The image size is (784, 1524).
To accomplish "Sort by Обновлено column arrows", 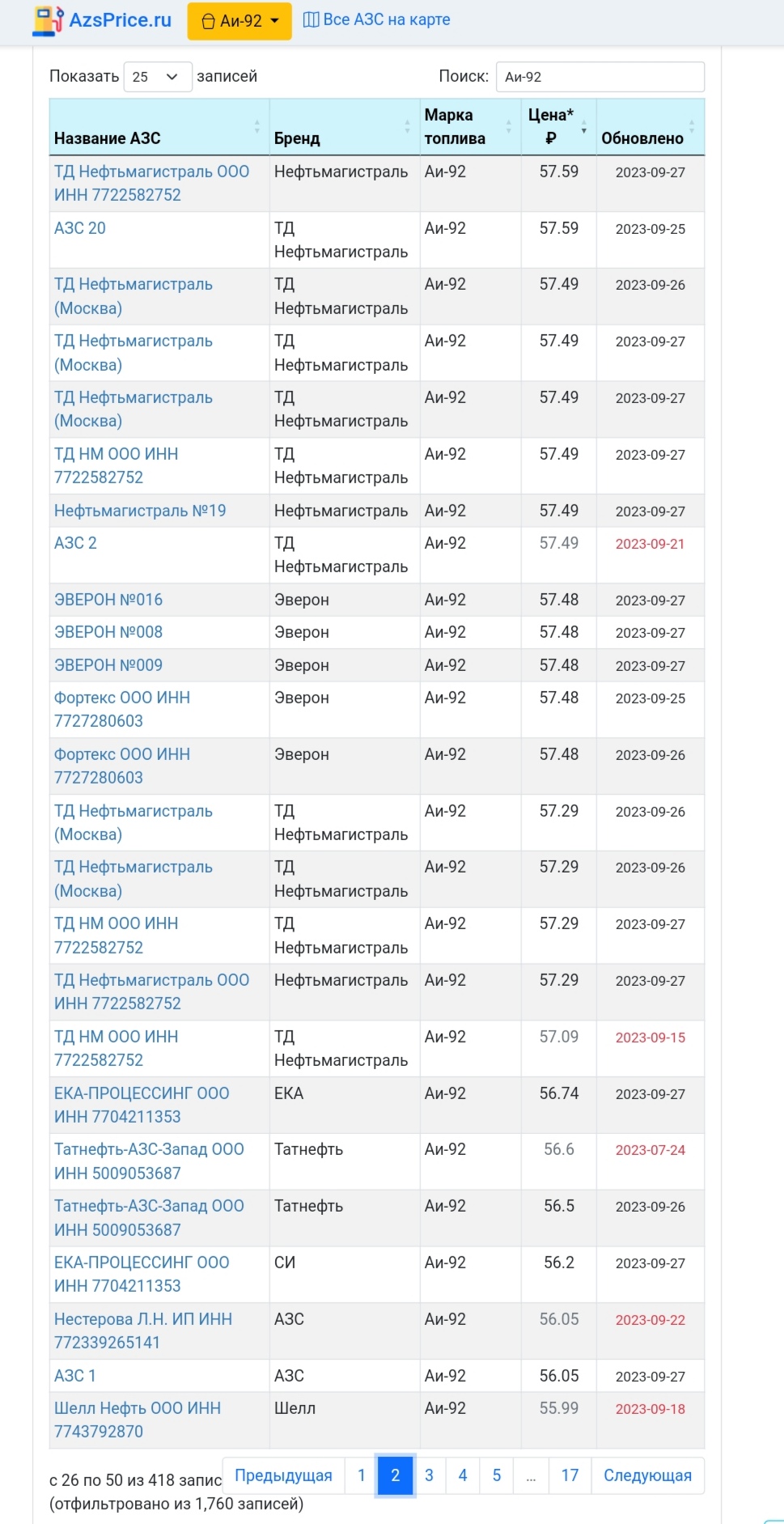I will [691, 126].
